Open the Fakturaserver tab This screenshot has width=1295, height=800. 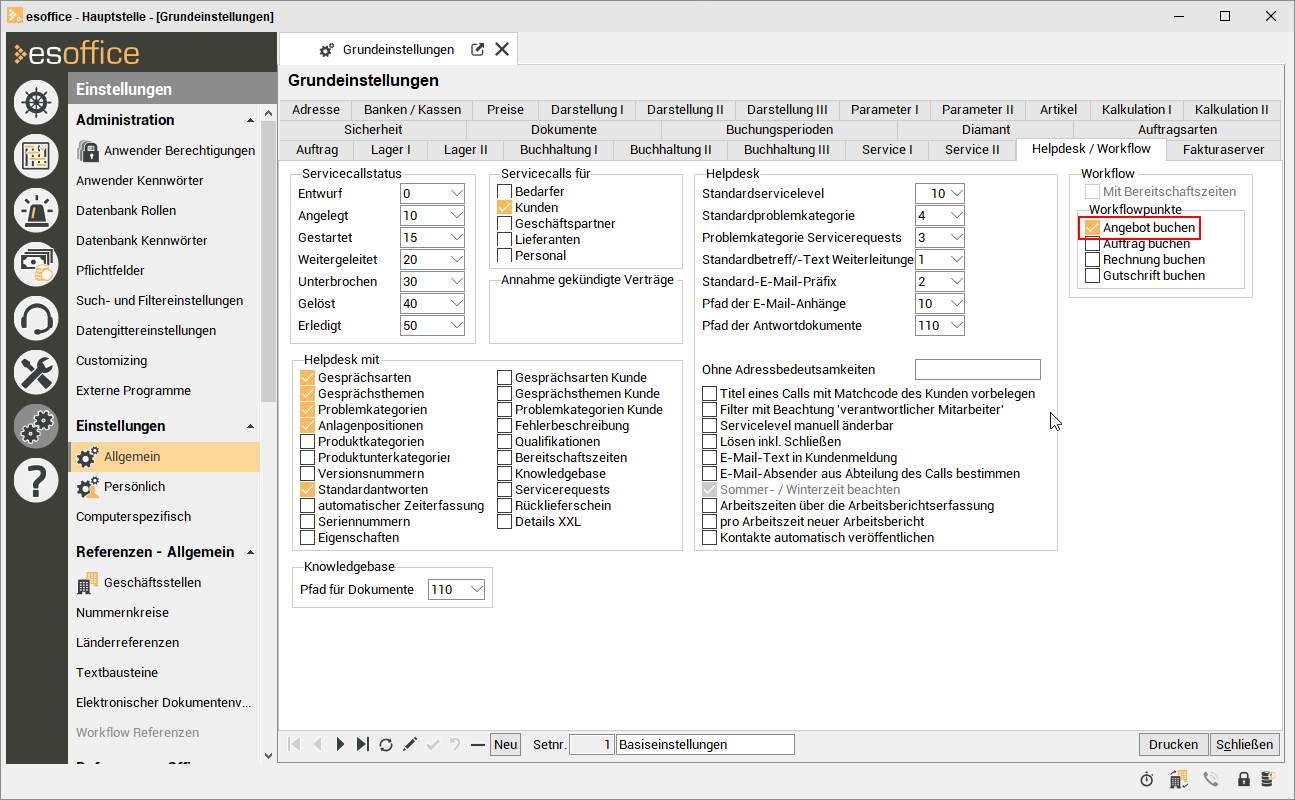(x=1223, y=150)
